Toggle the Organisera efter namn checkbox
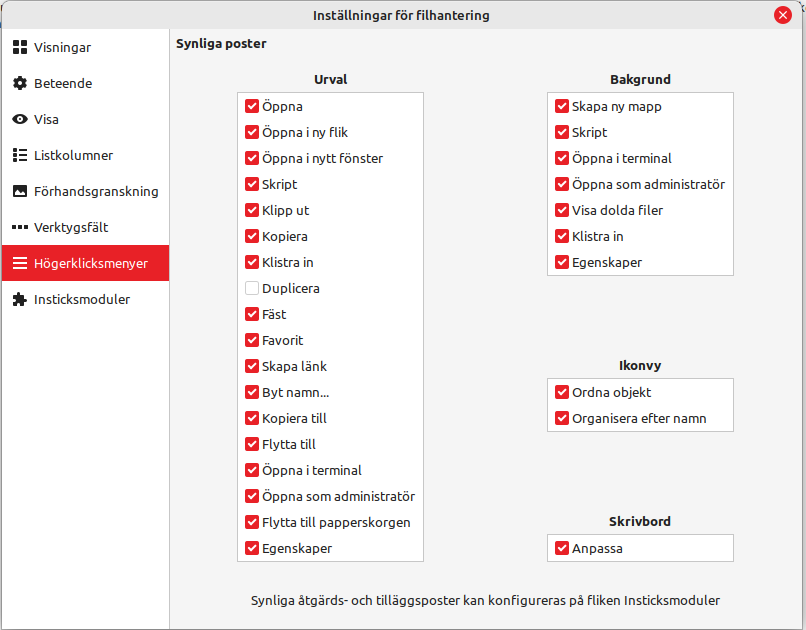Screen dimensions: 806x630 click(562, 418)
